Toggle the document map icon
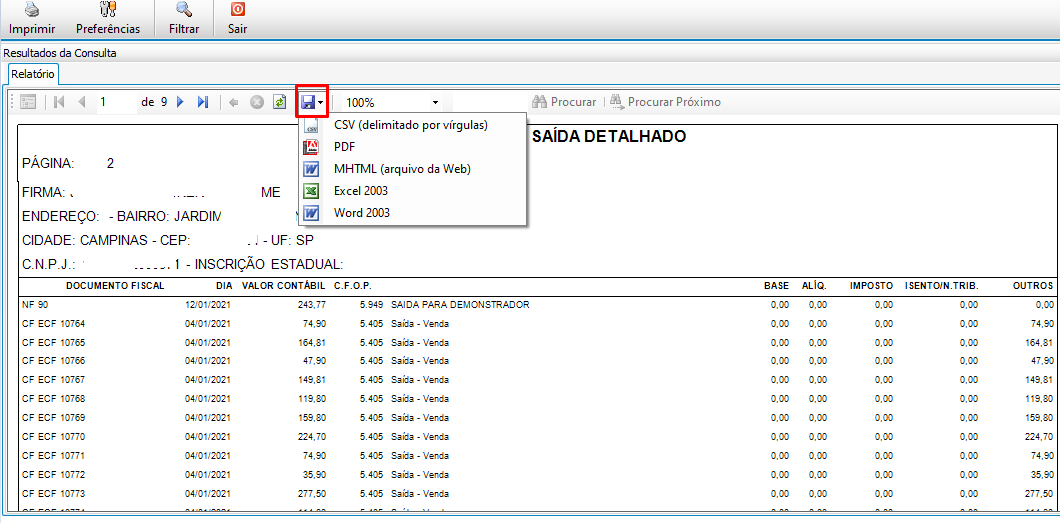Screen dimensions: 1061x523 [28, 102]
